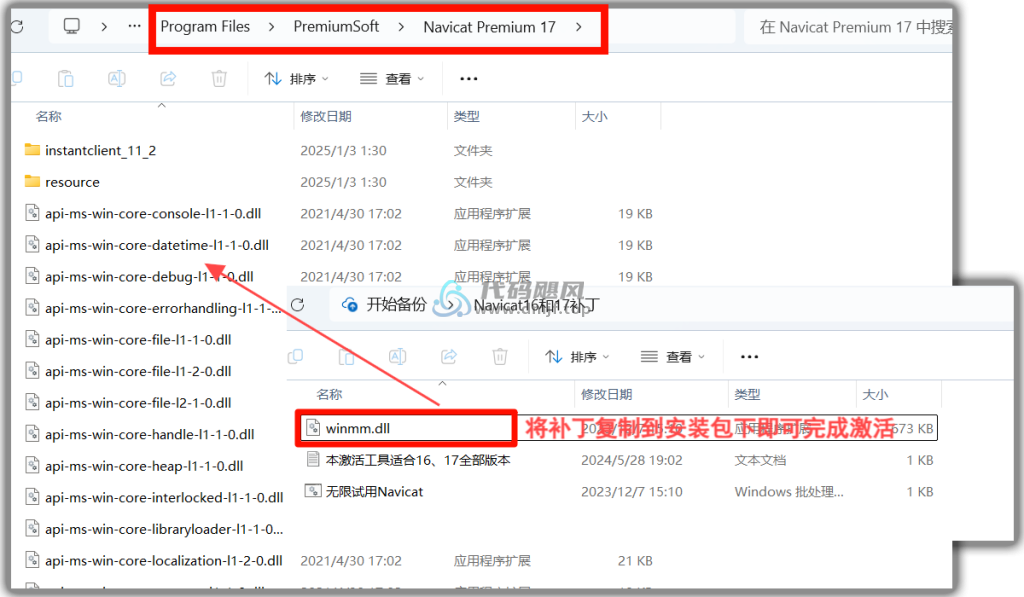Click Copy icon in front window toolbar
This screenshot has width=1024, height=597.
[x=295, y=357]
